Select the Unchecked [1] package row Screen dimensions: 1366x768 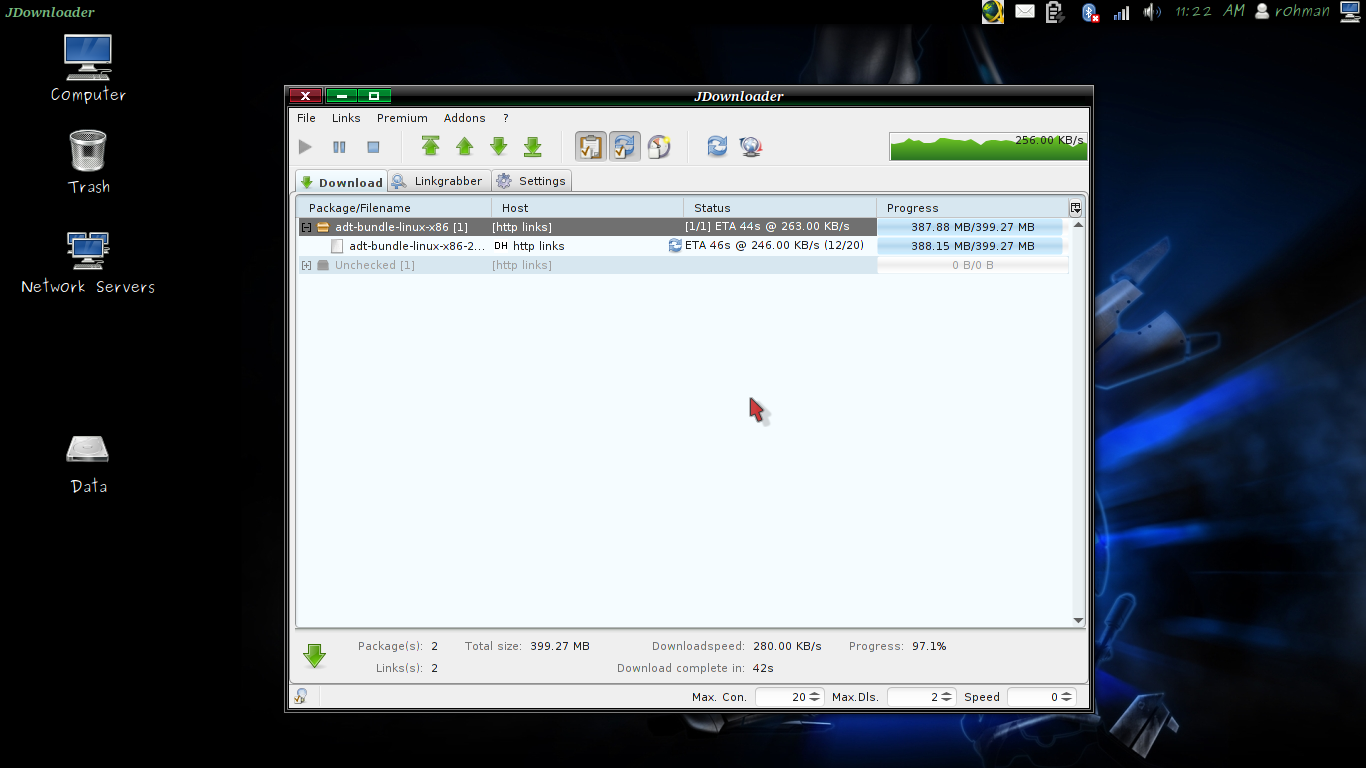[683, 265]
